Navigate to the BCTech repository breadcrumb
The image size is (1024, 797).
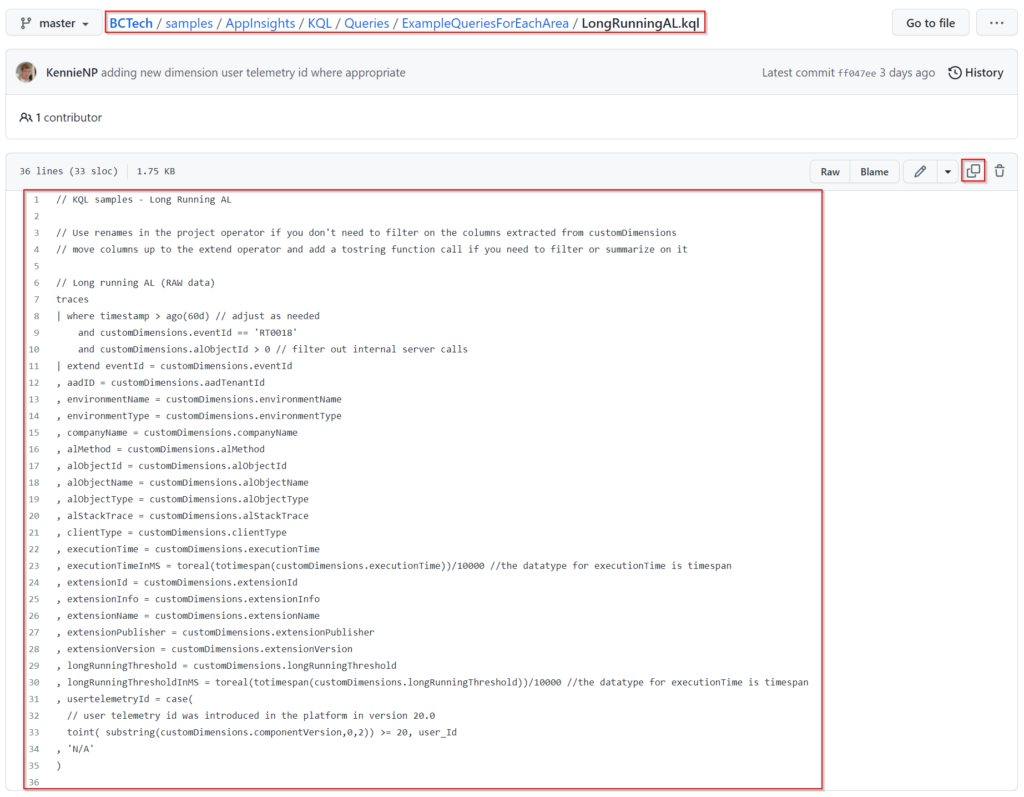pos(130,22)
